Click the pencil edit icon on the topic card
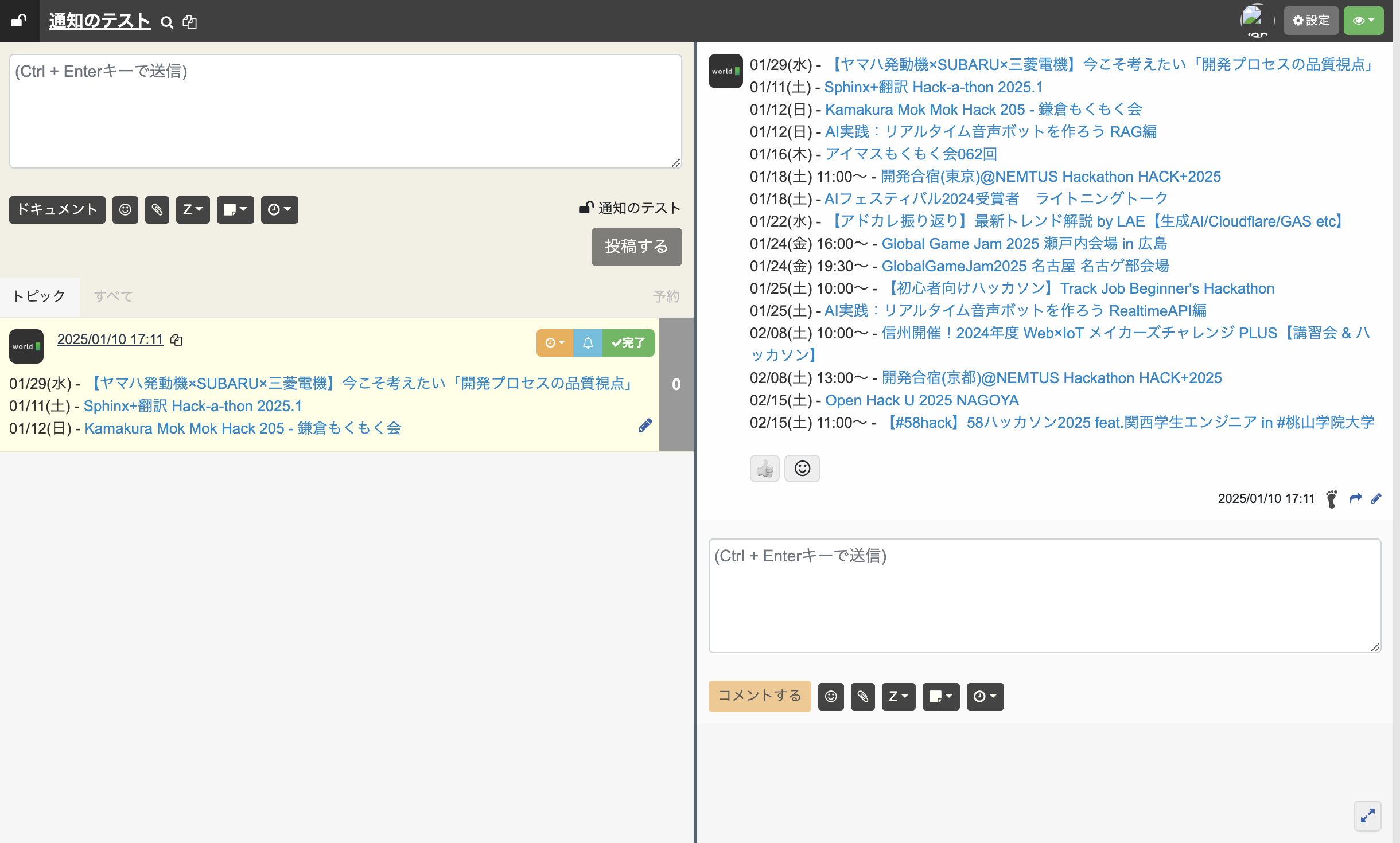The width and height of the screenshot is (1400, 843). coord(645,426)
